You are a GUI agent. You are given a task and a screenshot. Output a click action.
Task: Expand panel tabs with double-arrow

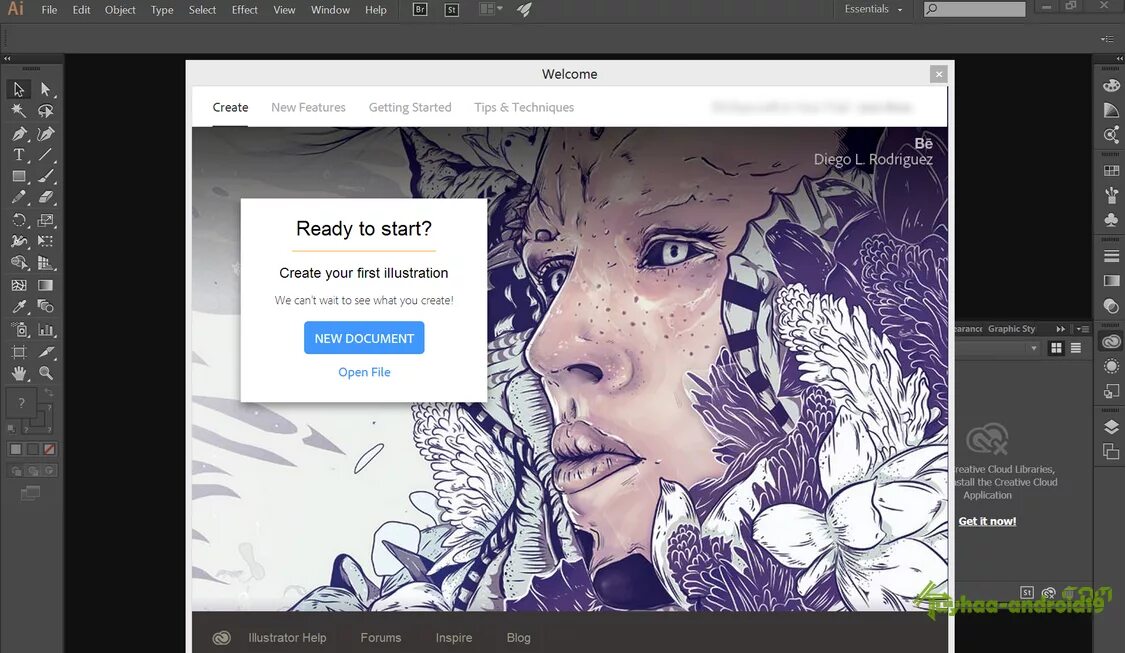point(1061,328)
